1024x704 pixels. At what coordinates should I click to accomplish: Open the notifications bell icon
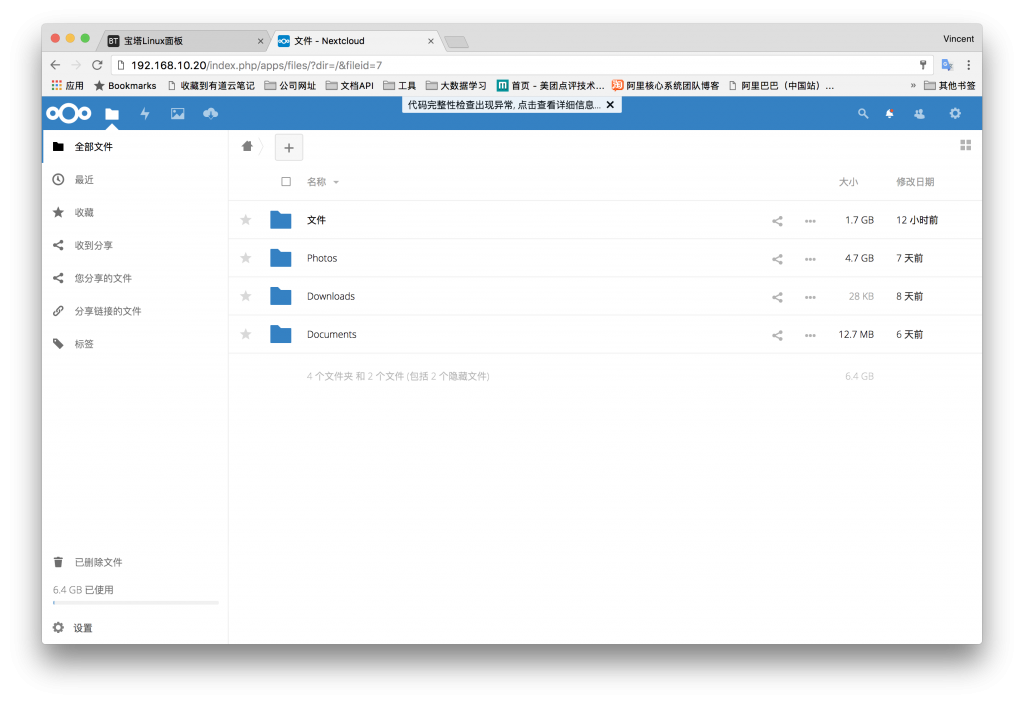(889, 114)
